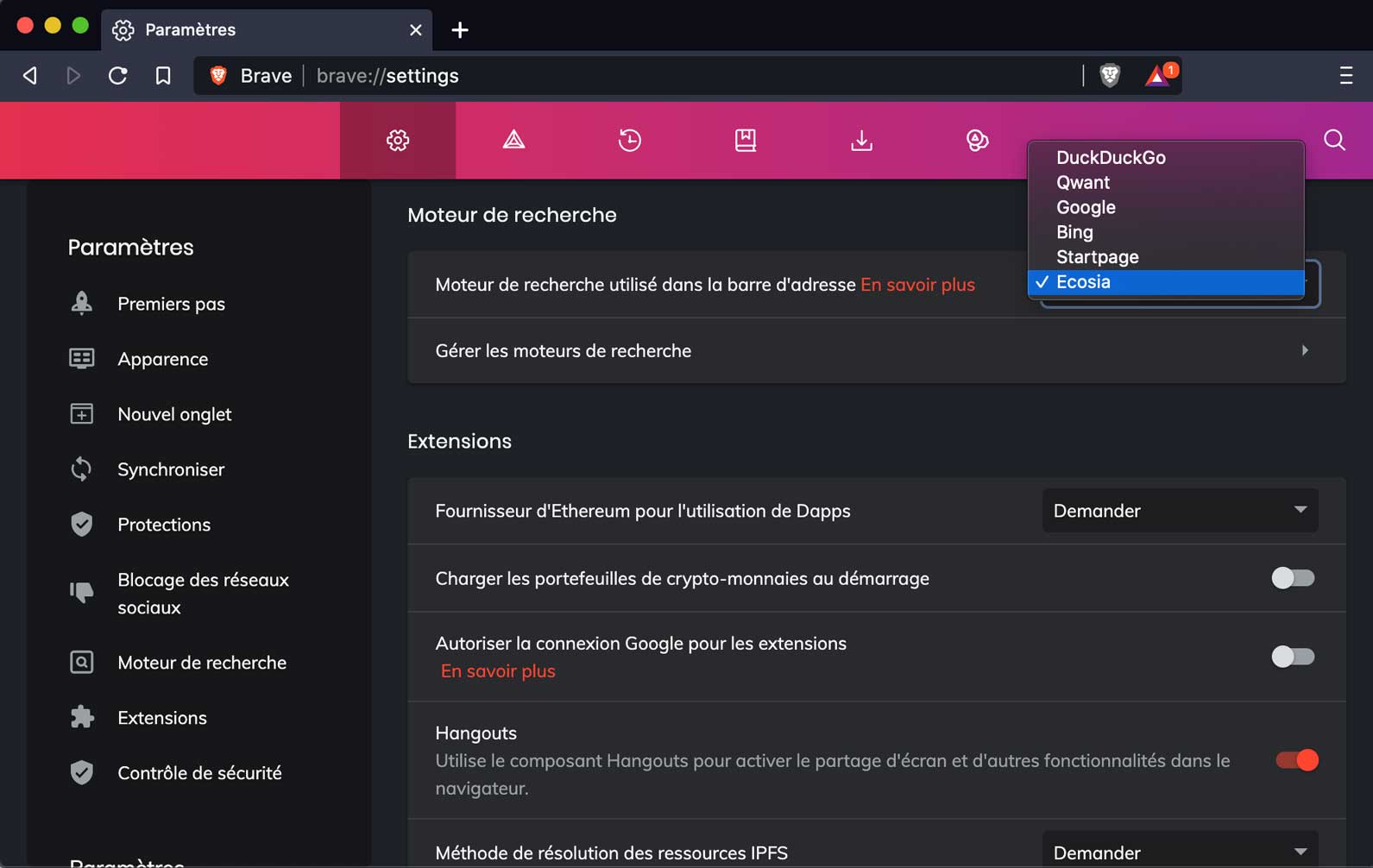Click the Contrôle de sécurité shield icon
Screen dimensions: 1373x868
pos(81,772)
